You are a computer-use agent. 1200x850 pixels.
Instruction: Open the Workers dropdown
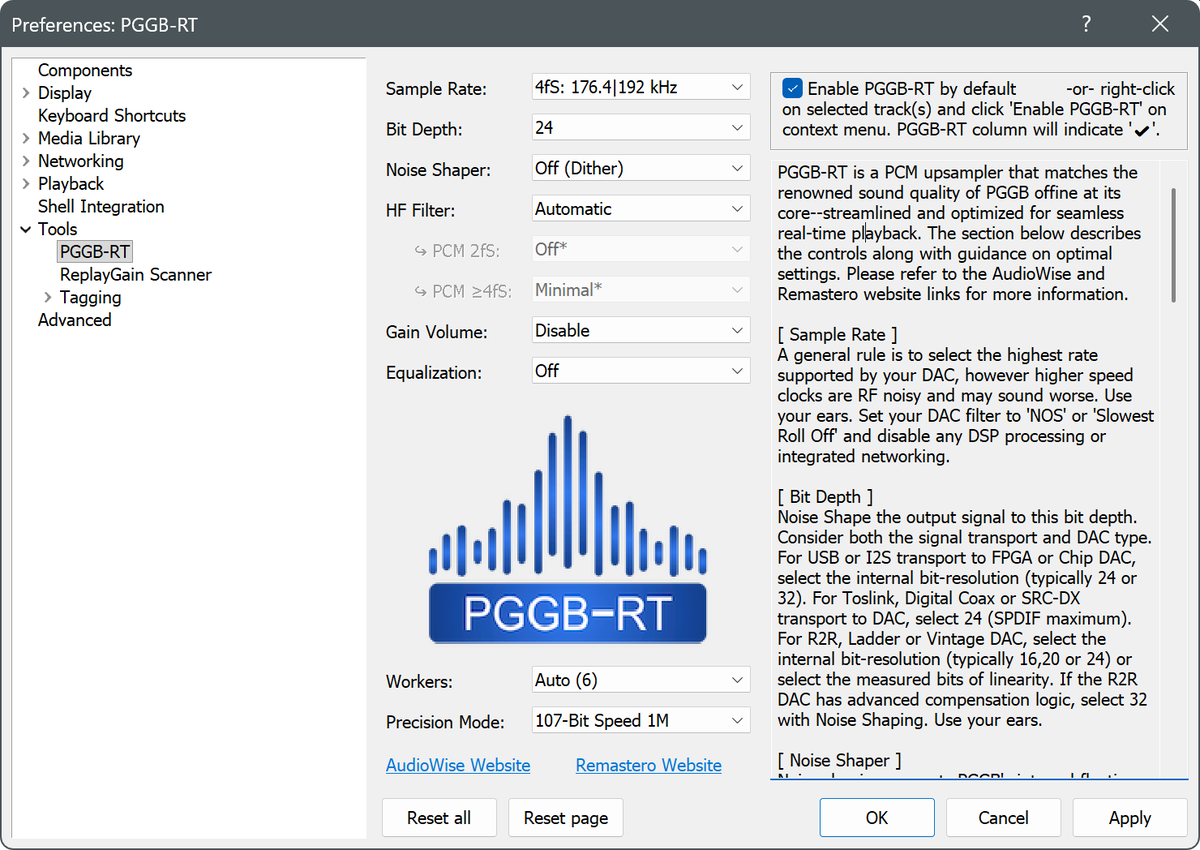(640, 680)
